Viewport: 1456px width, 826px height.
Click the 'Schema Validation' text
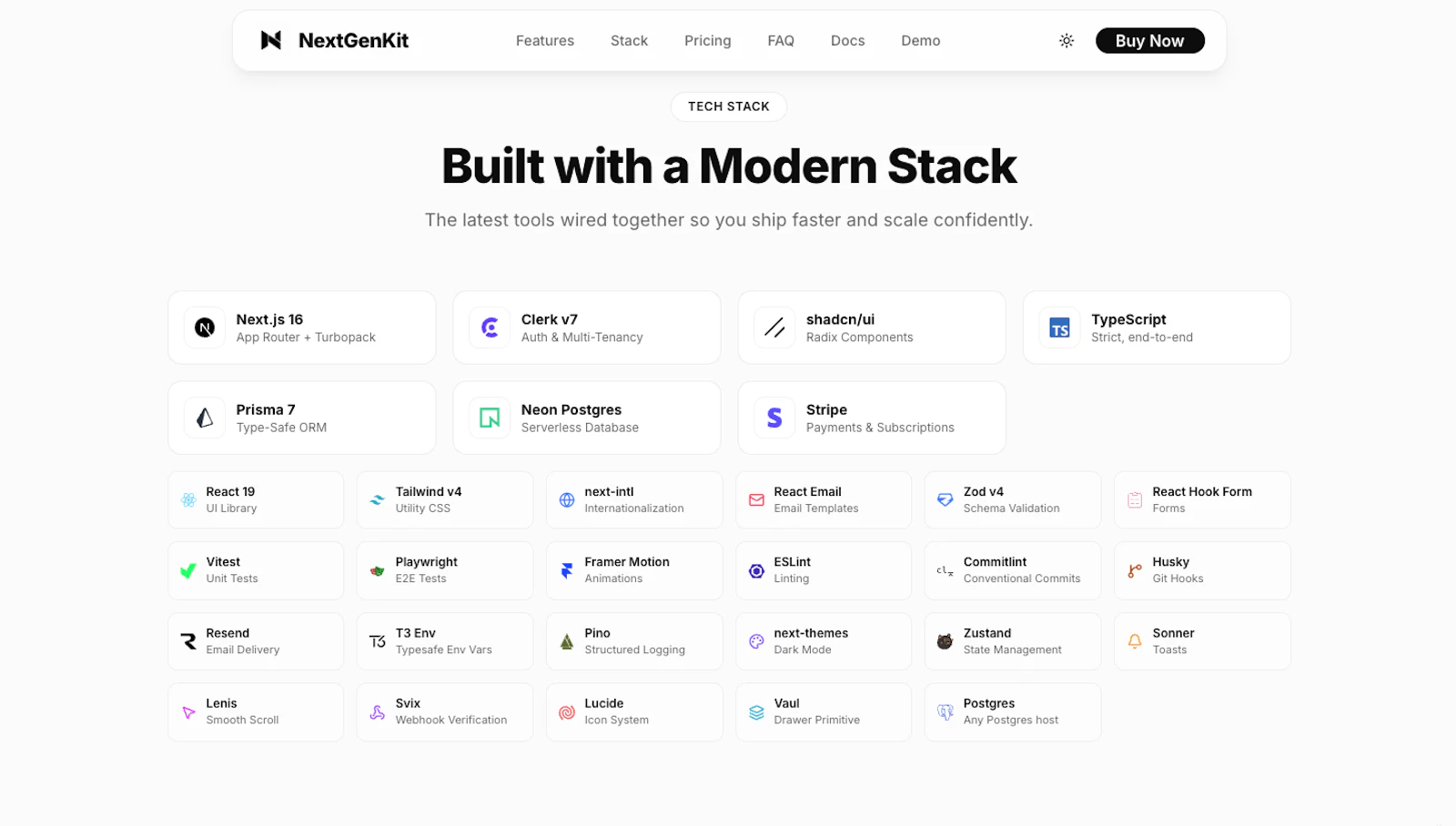point(1012,509)
